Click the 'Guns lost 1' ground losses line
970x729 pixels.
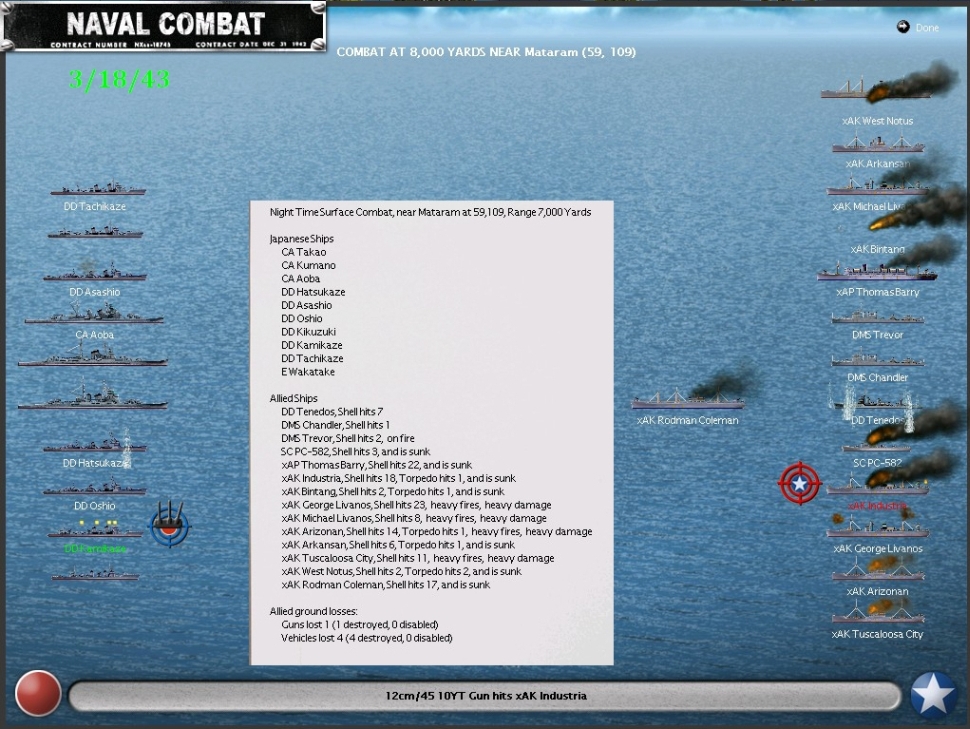(x=359, y=624)
